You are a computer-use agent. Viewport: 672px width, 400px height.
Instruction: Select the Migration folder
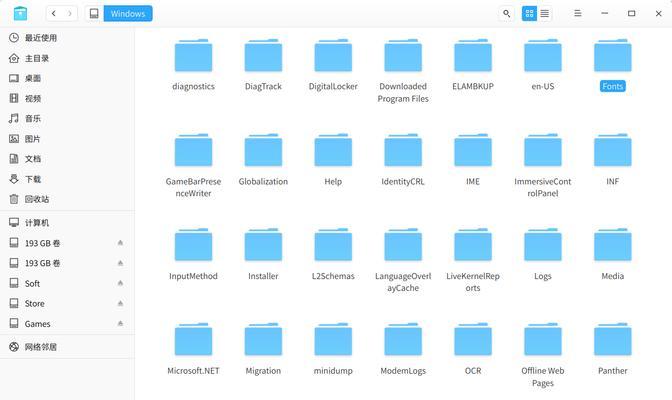pyautogui.click(x=263, y=349)
